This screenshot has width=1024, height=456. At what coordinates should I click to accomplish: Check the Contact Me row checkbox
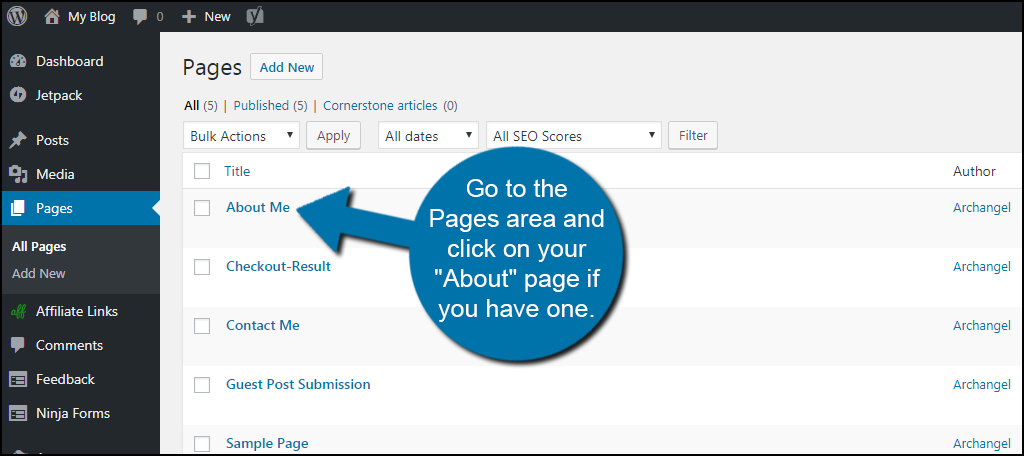202,325
